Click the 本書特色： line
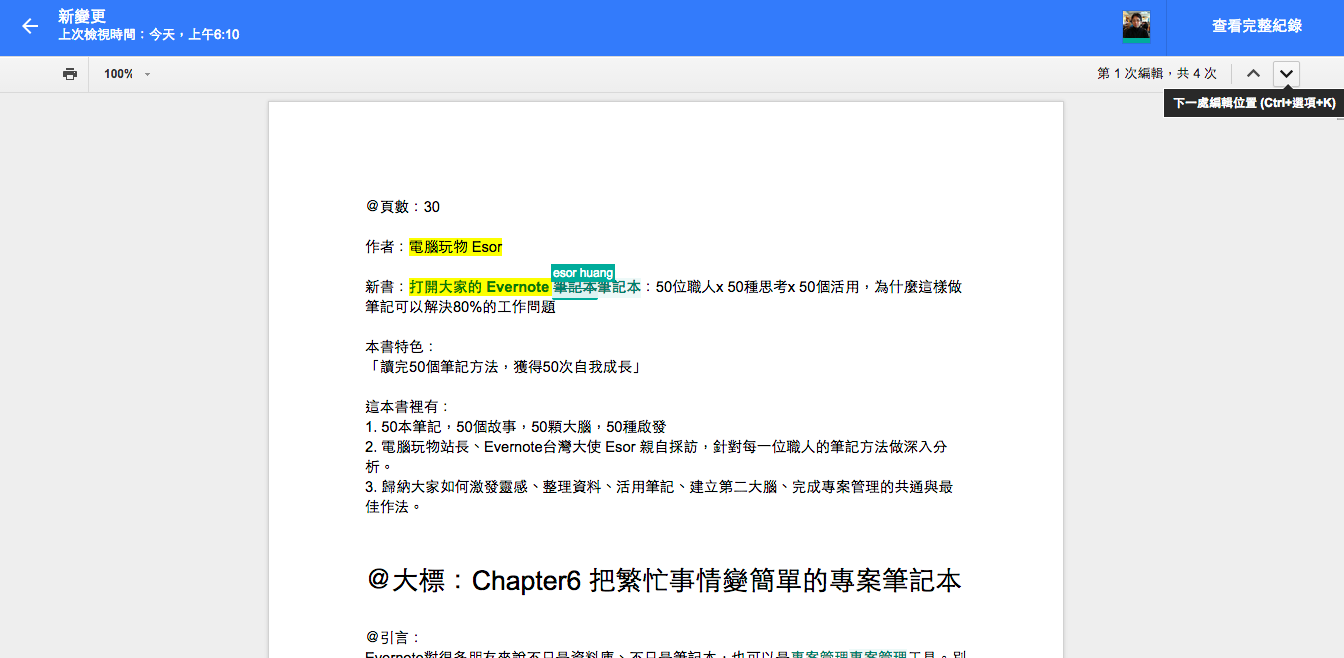The width and height of the screenshot is (1344, 658). (x=401, y=347)
